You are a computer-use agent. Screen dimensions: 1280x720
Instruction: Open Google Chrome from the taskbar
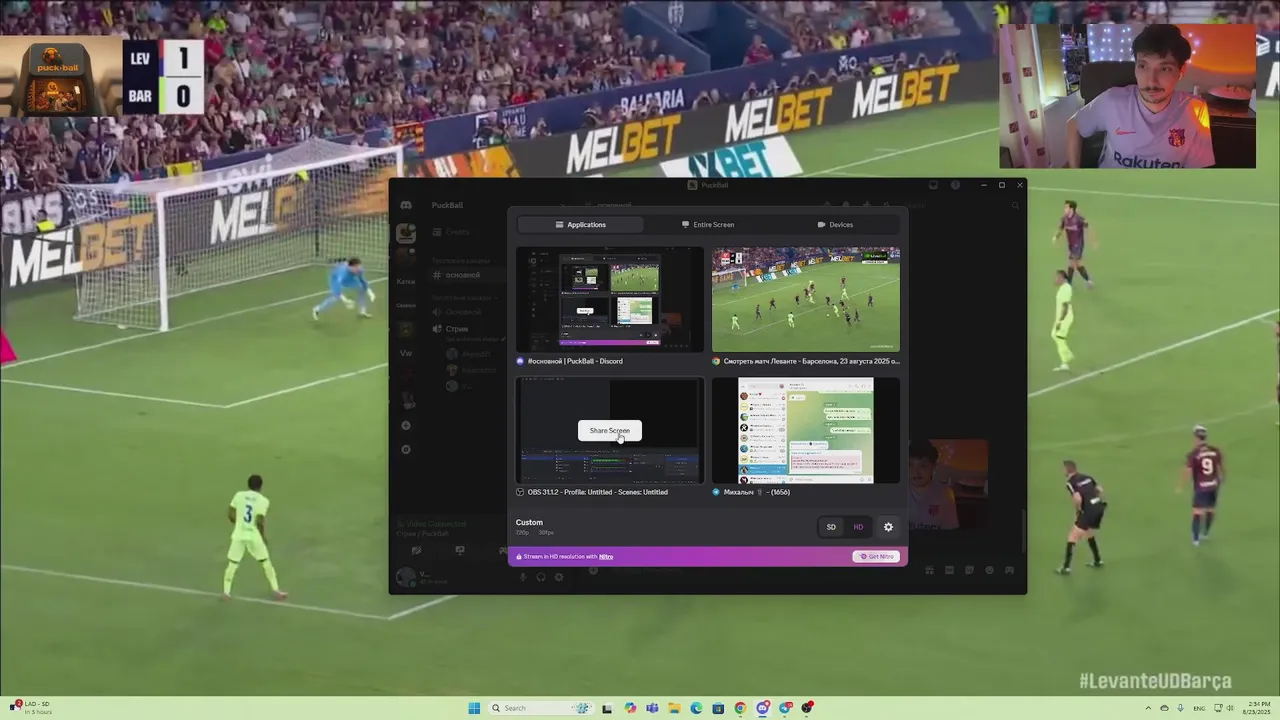[x=740, y=708]
